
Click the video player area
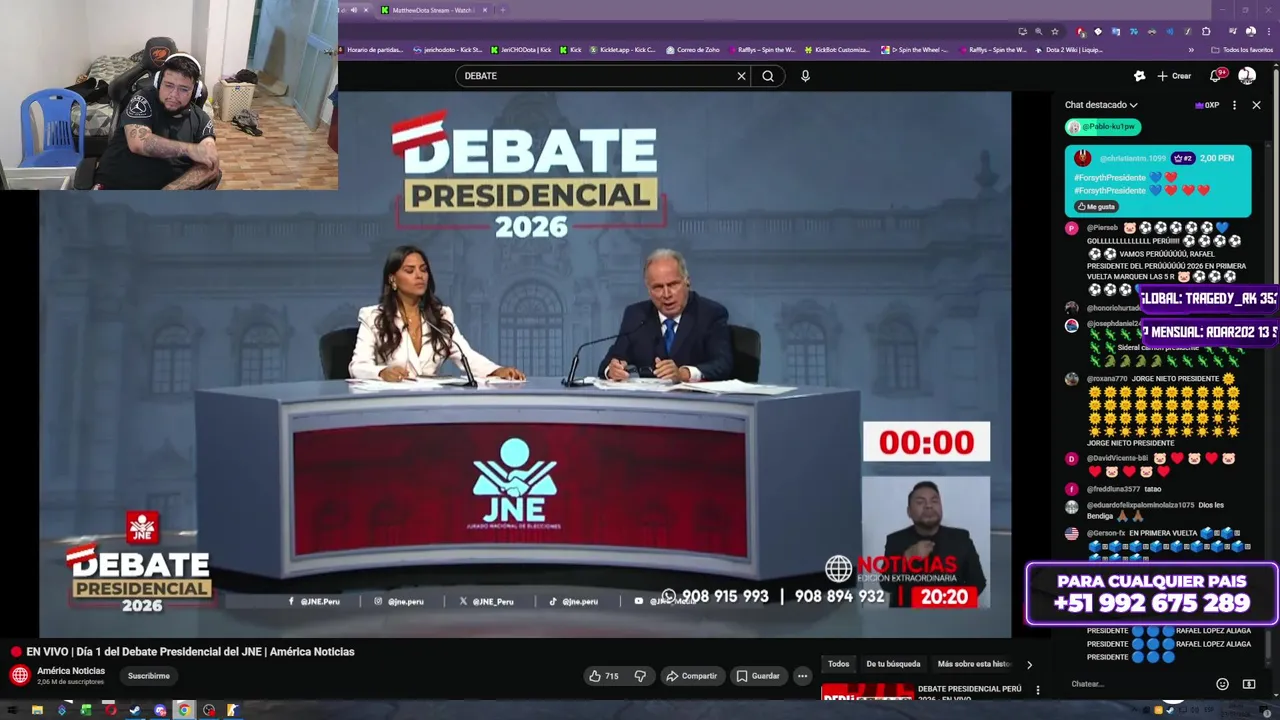click(x=525, y=365)
